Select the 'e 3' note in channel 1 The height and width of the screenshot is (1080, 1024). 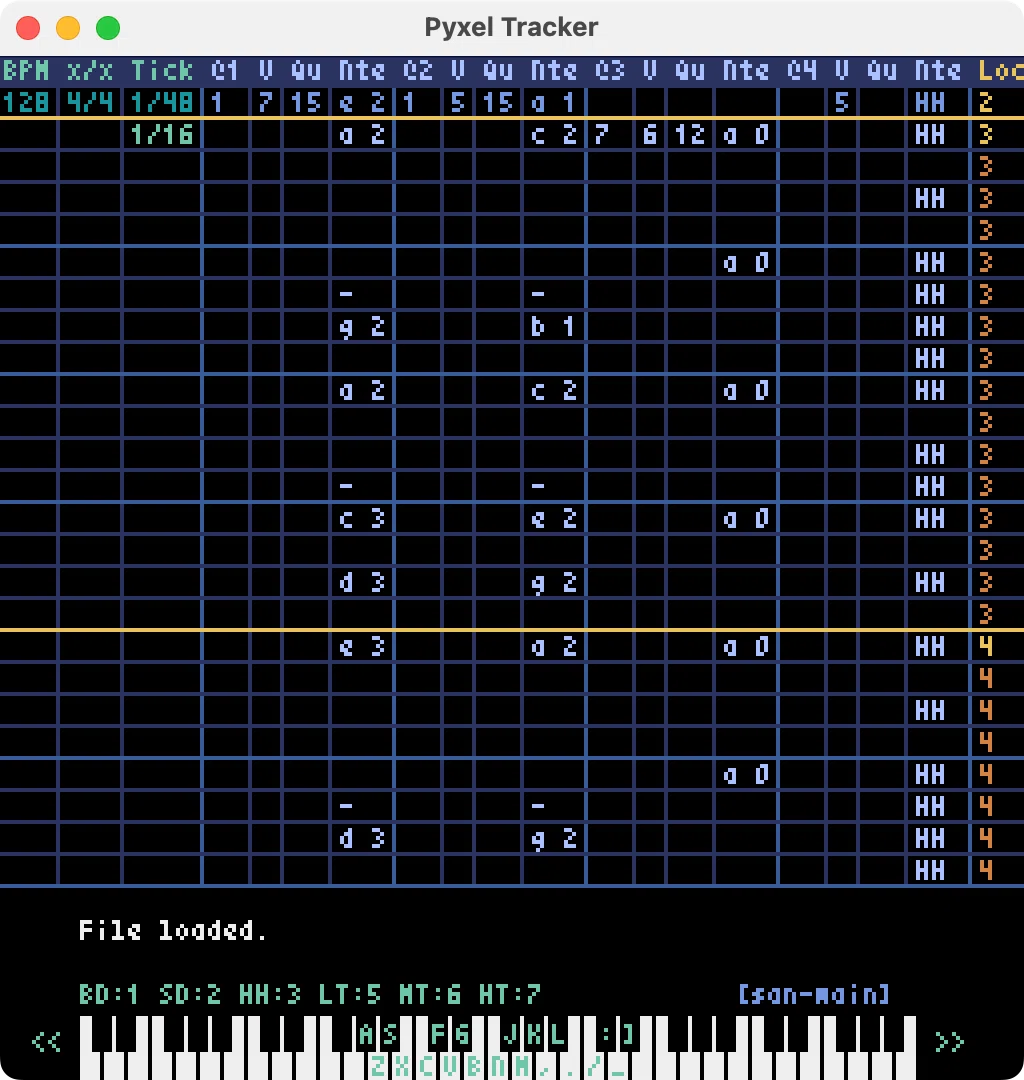(362, 647)
